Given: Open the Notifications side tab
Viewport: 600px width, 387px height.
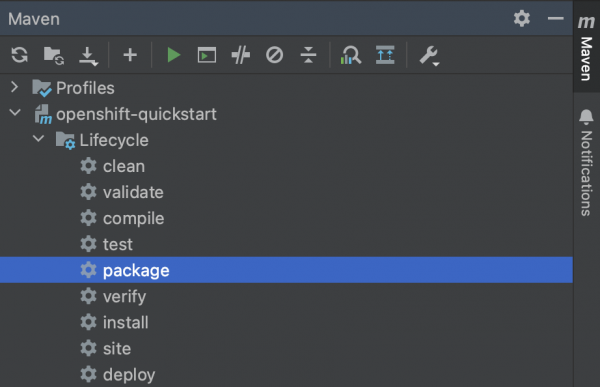Looking at the screenshot, I should [586, 163].
